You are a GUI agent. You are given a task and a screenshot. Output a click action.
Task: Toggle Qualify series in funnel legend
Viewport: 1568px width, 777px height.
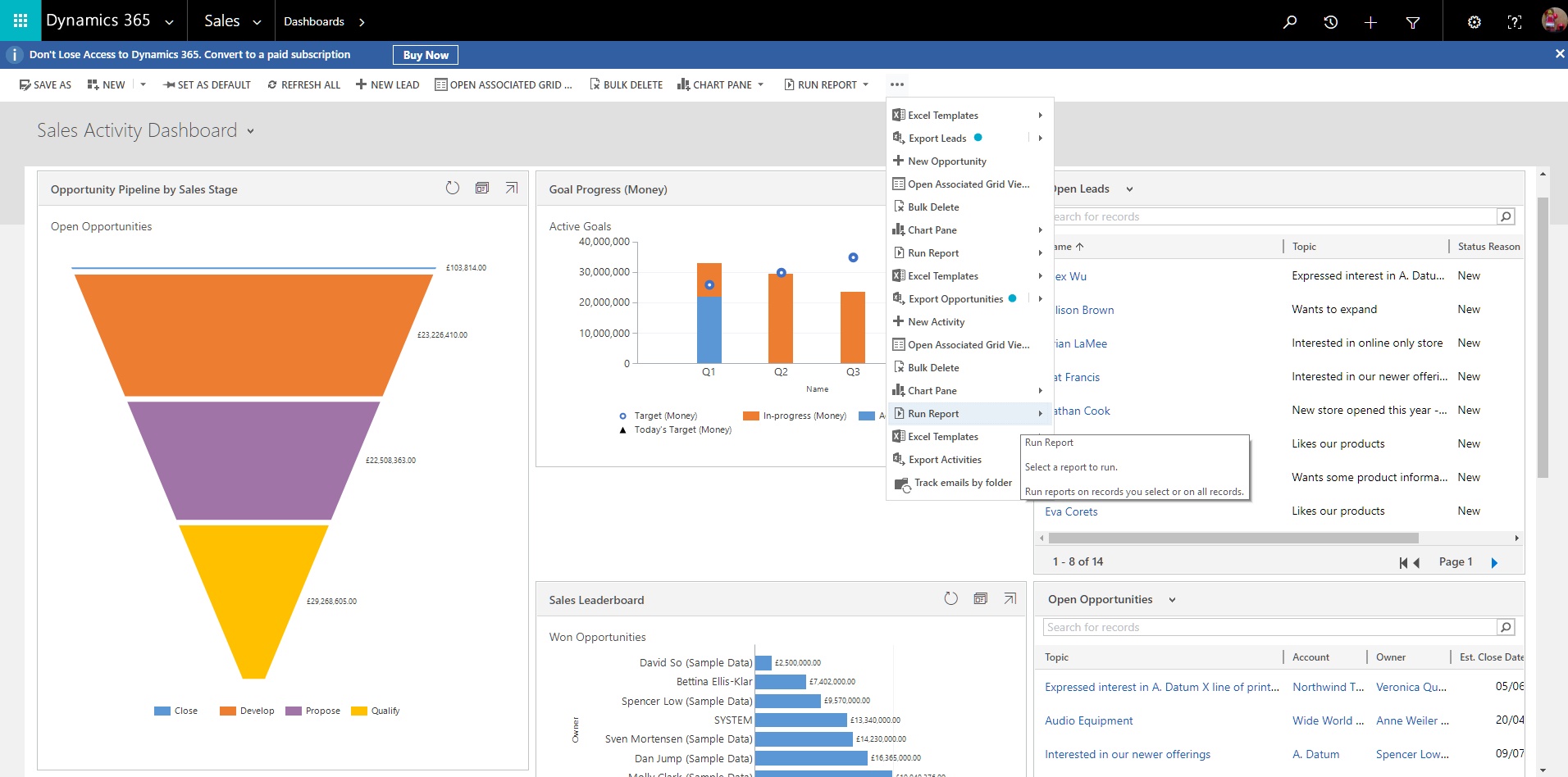coord(376,711)
